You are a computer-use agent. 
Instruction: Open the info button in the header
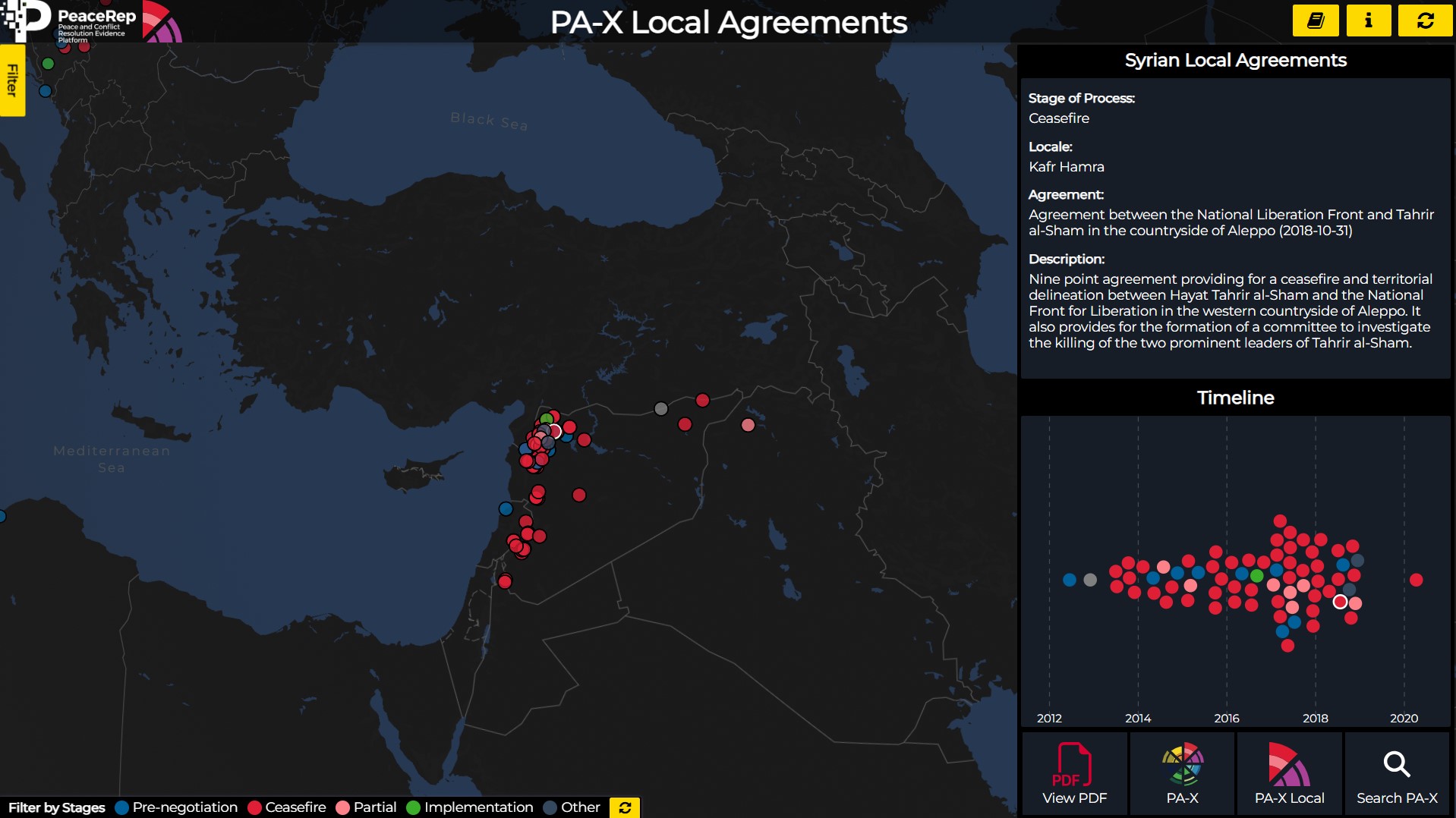(x=1368, y=20)
